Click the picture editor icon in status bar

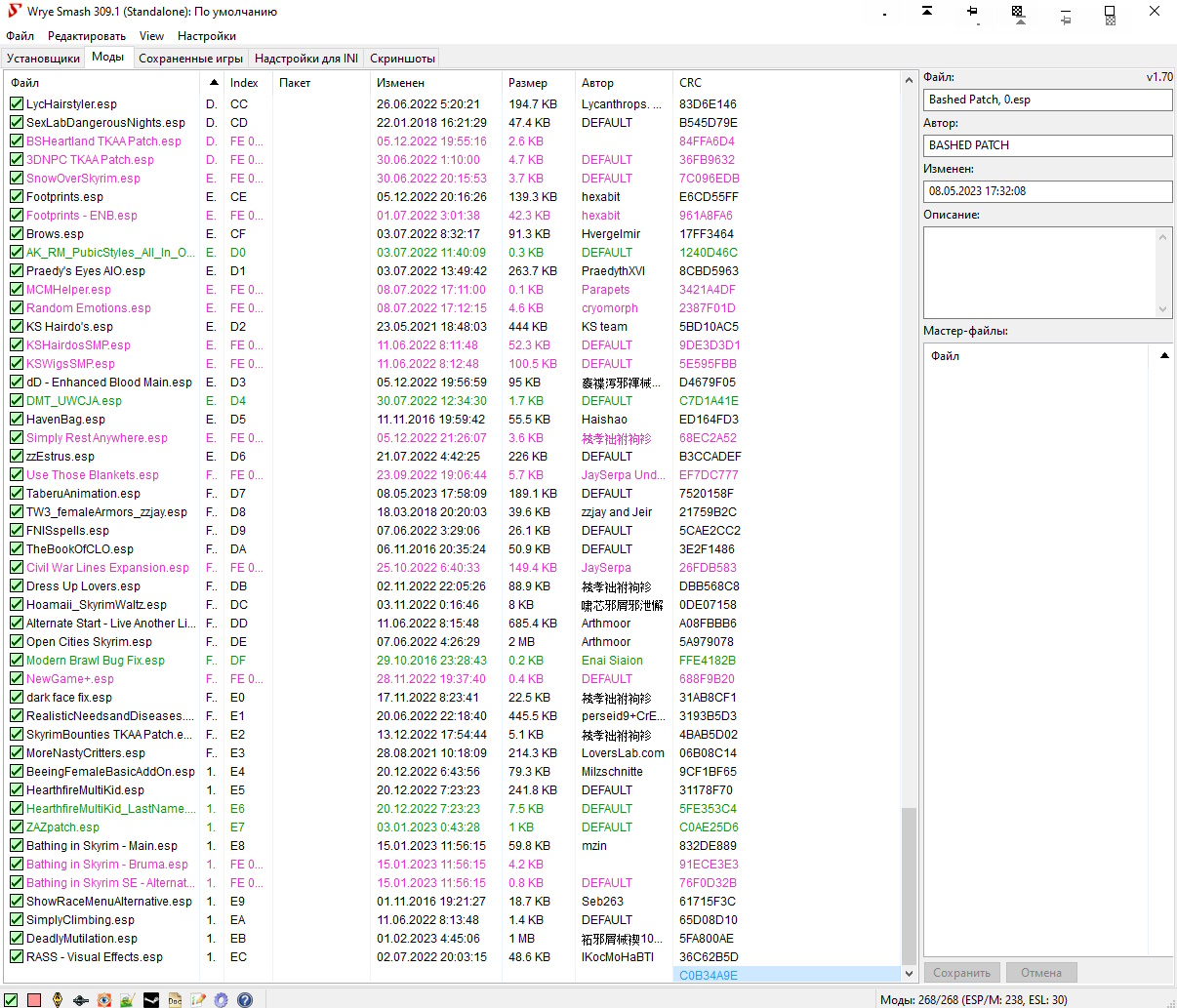[x=128, y=999]
